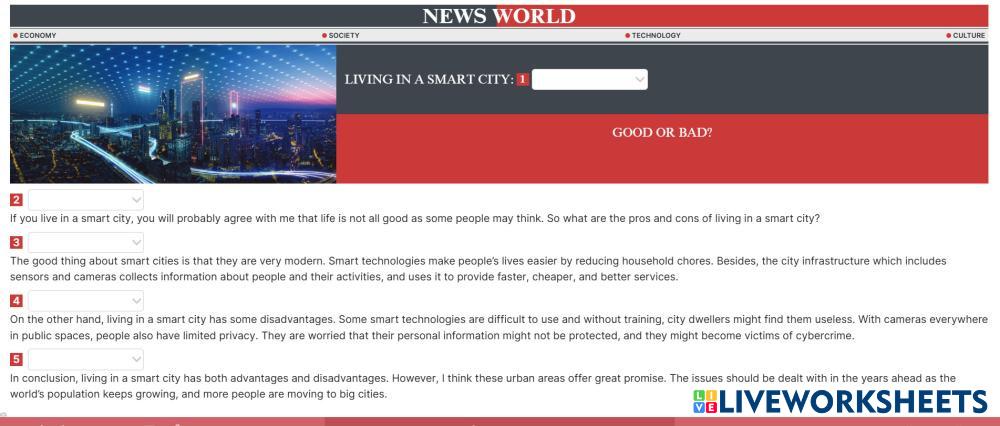Open the TECHNOLOGY section
Screen dimensions: 1000x426
tap(655, 36)
